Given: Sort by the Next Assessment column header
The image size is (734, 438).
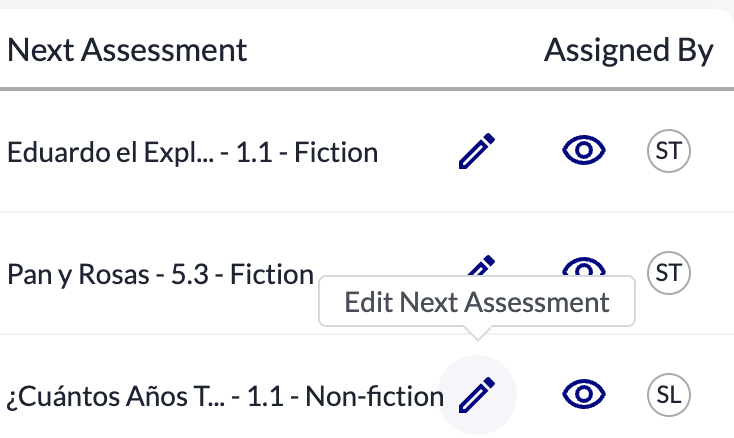Looking at the screenshot, I should tap(127, 50).
